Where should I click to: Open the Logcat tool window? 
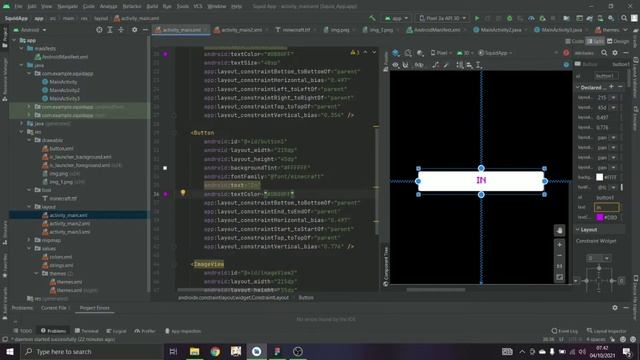(116, 331)
